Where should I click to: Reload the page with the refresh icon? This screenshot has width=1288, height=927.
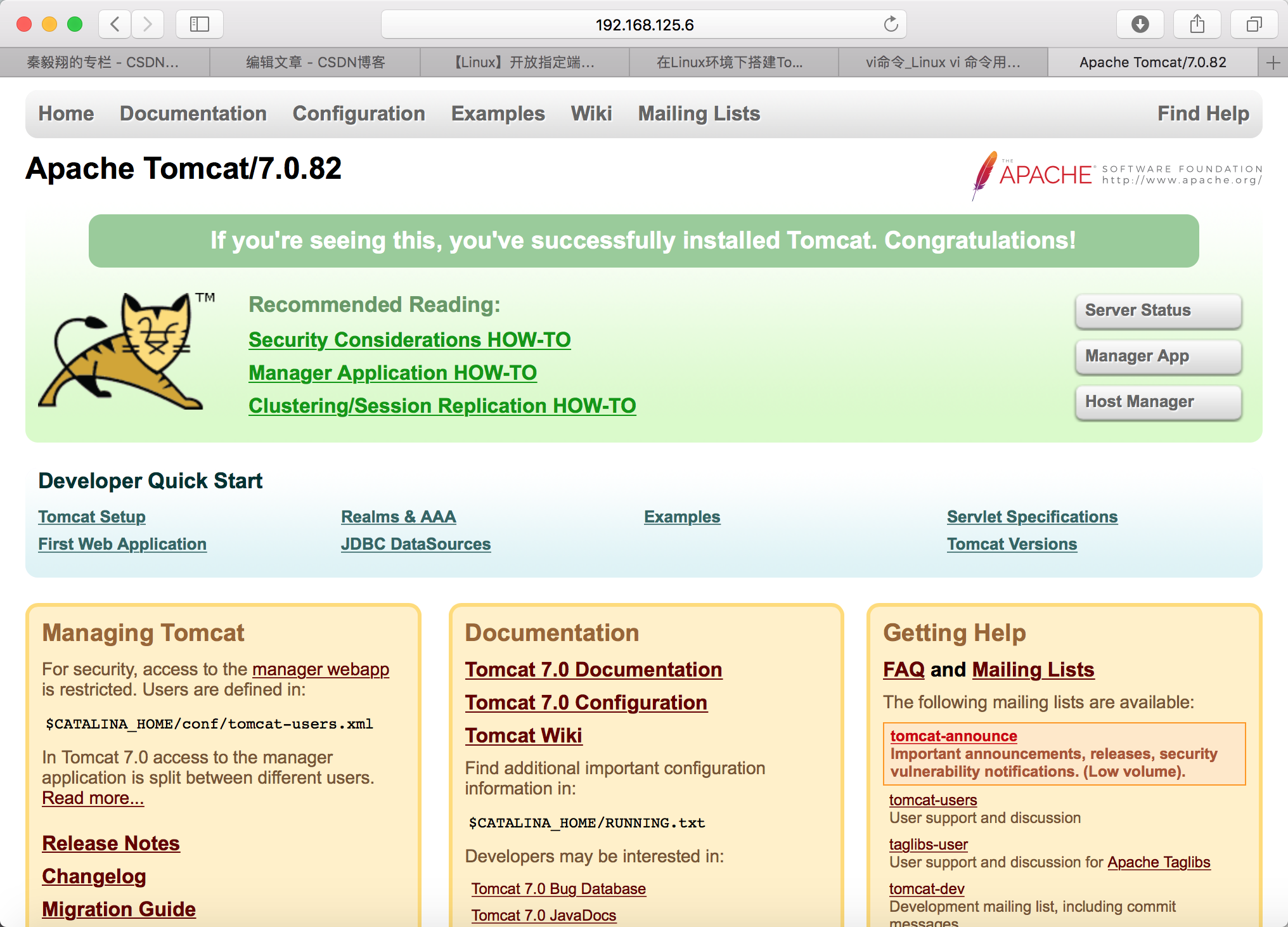891,25
